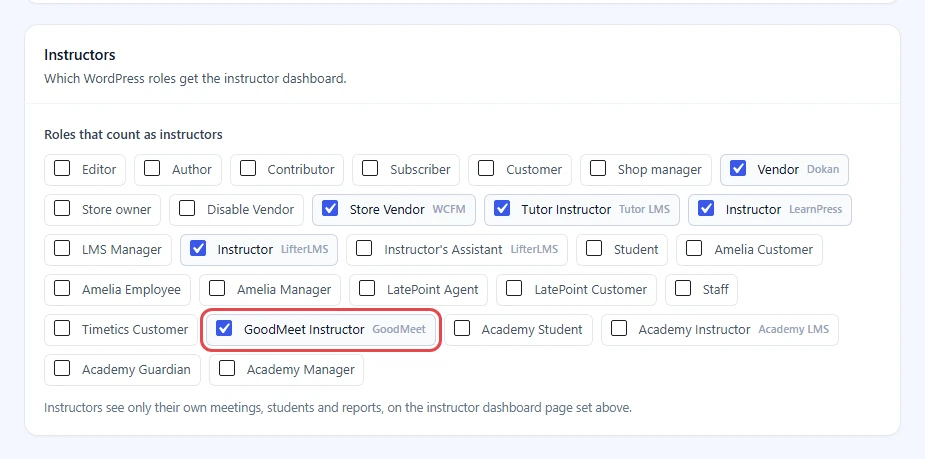925x459 pixels.
Task: Uncheck the Vendor Dokan role
Action: coord(737,169)
